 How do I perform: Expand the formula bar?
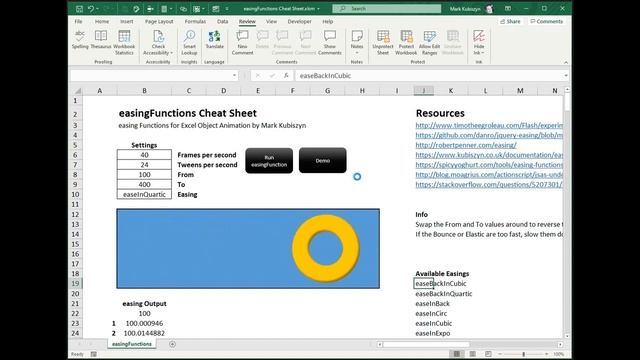coord(565,76)
